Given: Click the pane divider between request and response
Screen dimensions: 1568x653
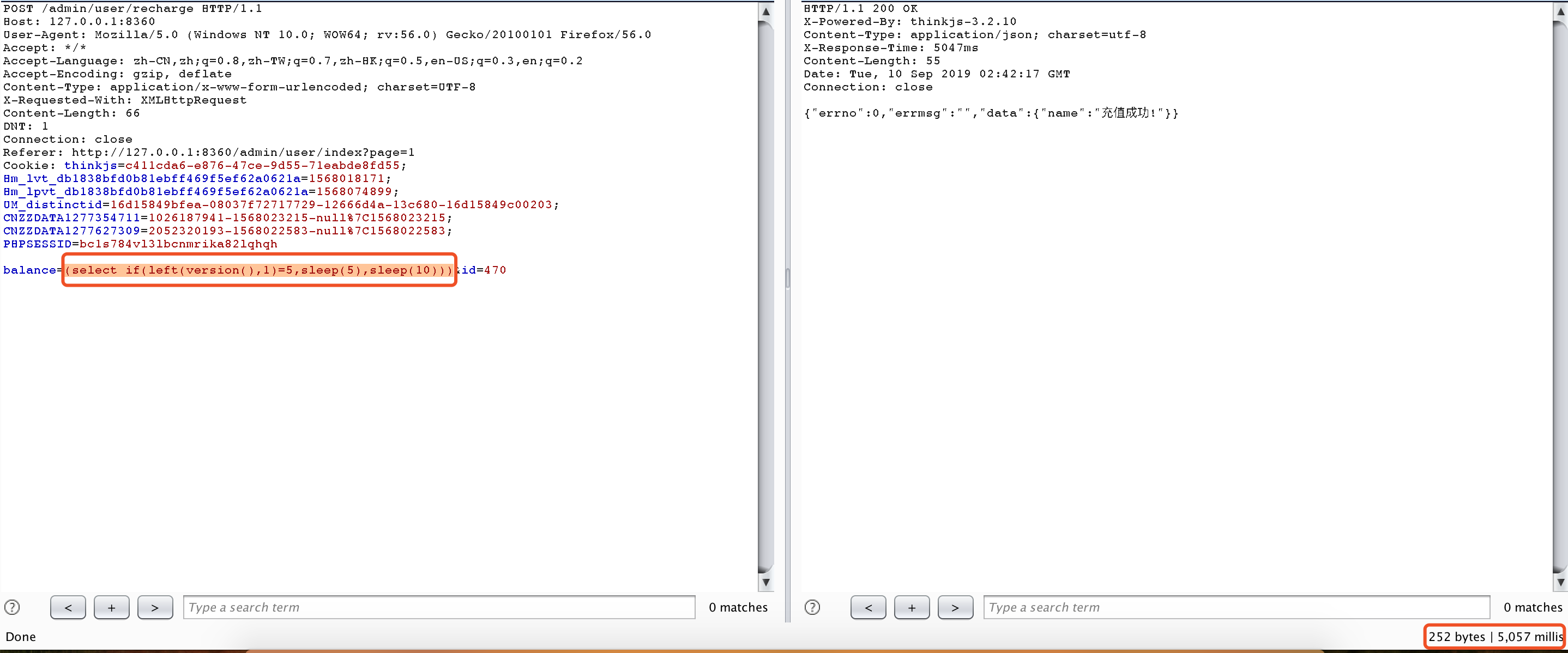Looking at the screenshot, I should point(788,278).
